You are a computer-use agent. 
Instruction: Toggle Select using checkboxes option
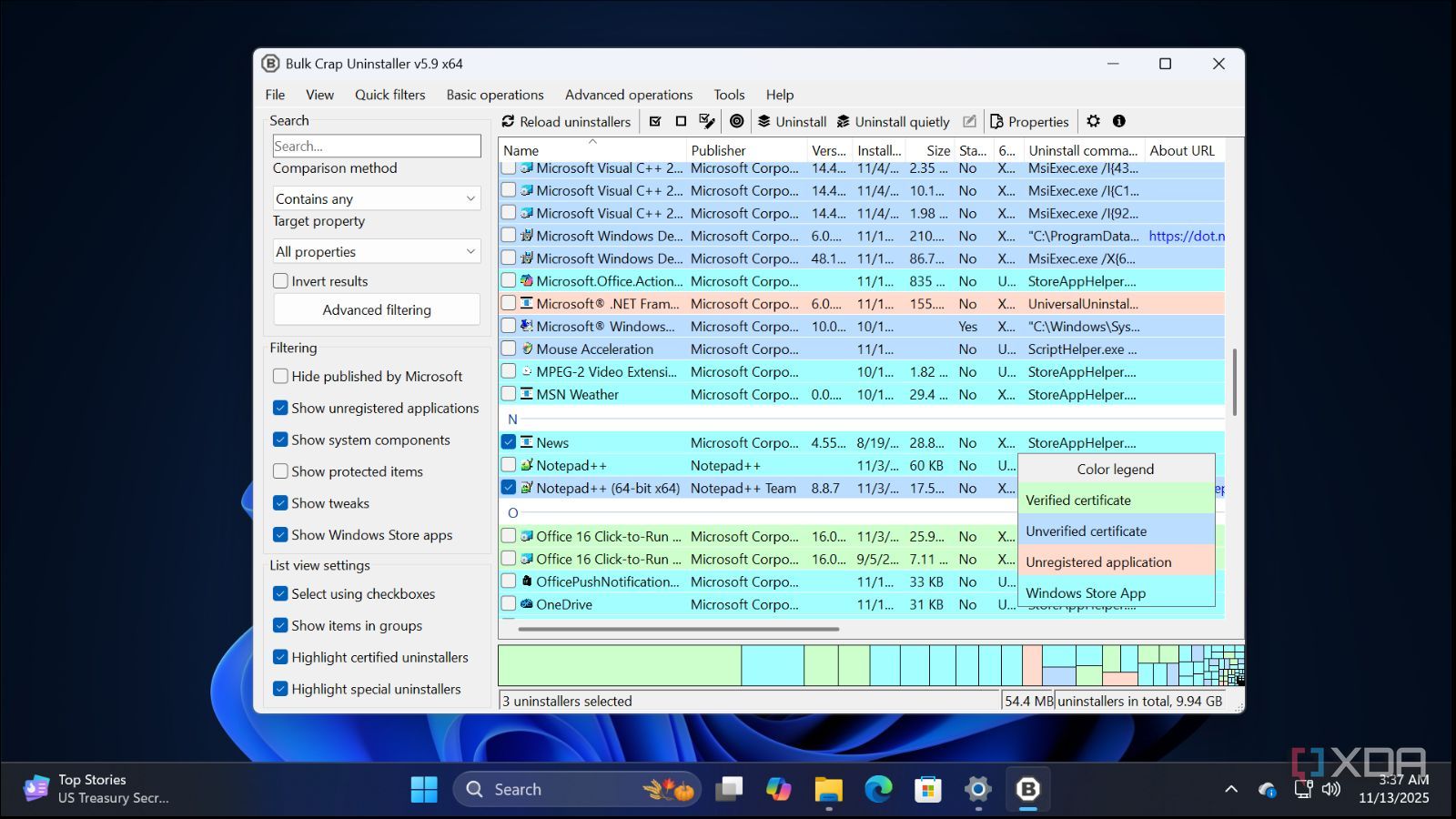281,593
